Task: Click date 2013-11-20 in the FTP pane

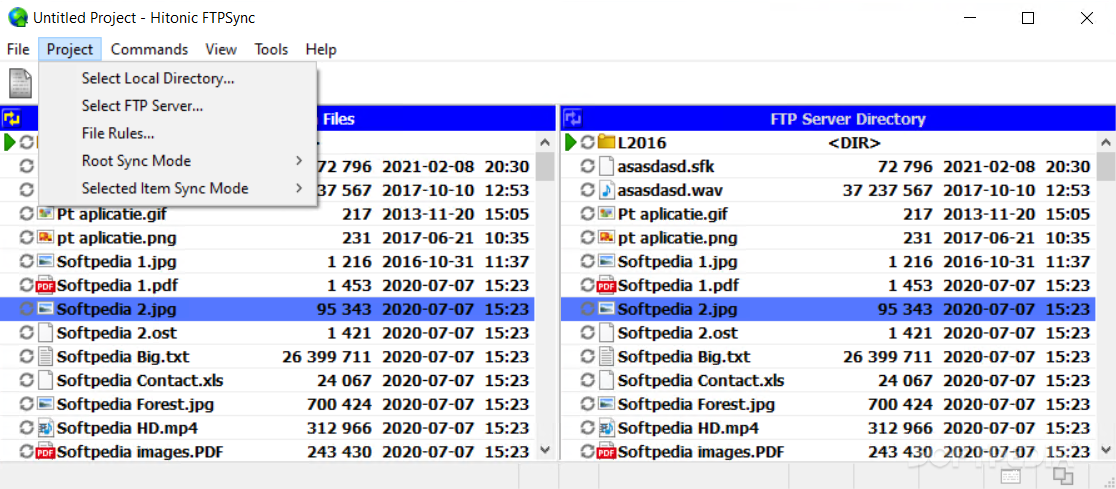Action: (989, 214)
